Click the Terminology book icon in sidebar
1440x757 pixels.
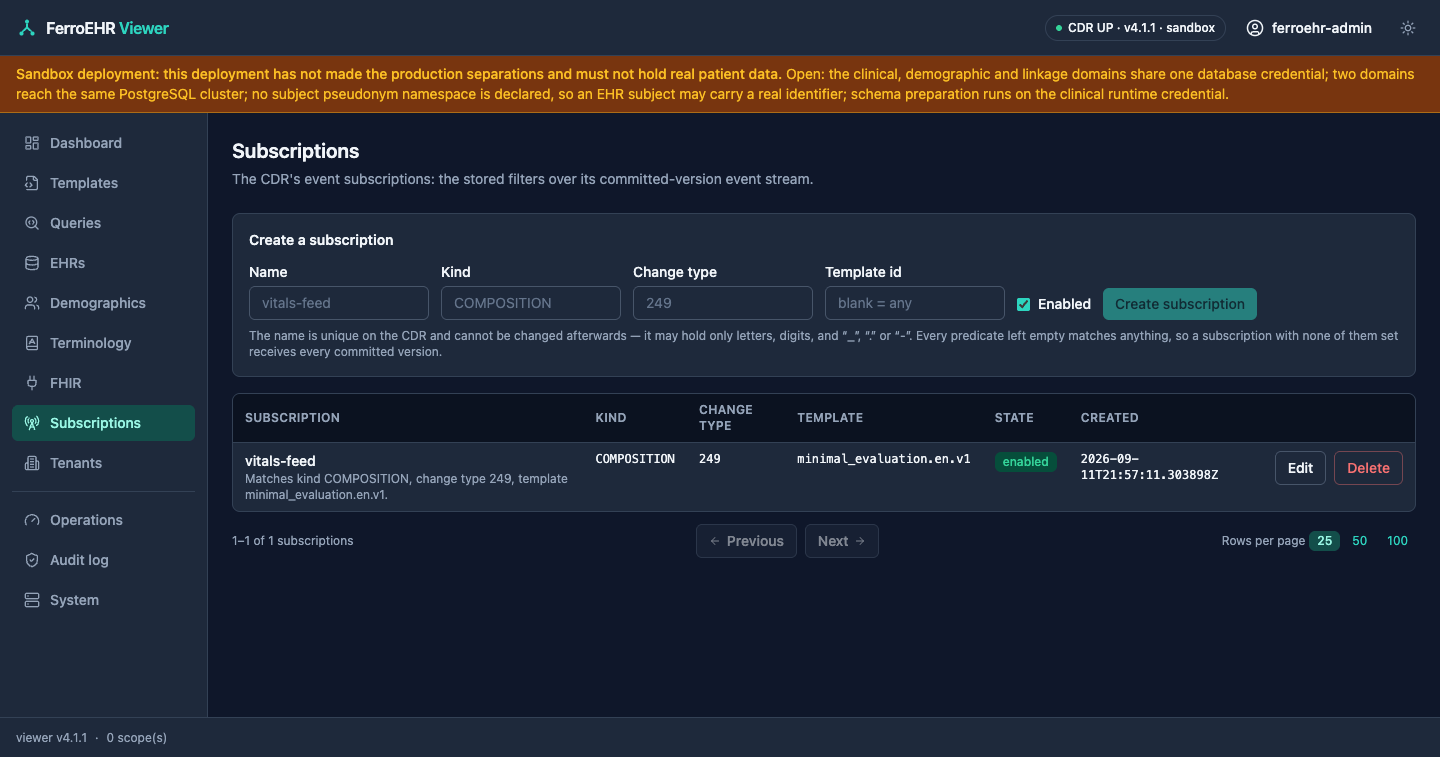32,343
